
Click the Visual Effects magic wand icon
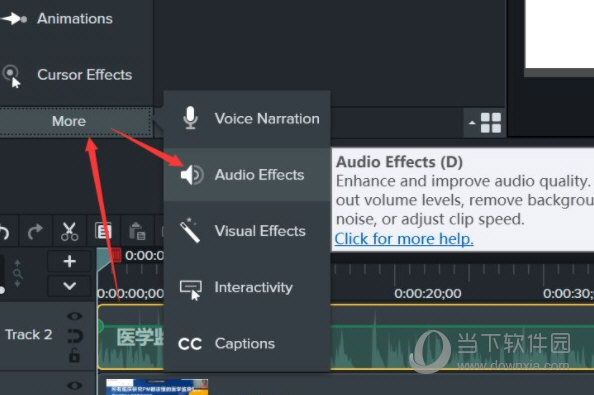coord(190,230)
